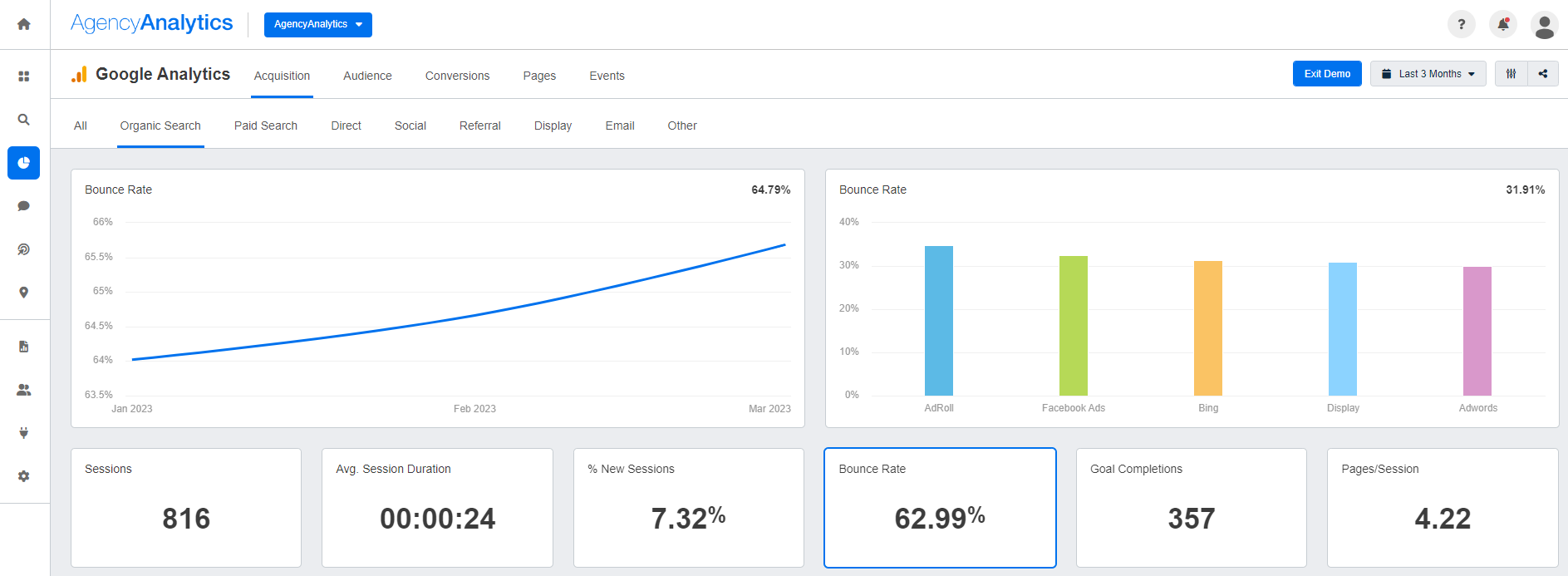The height and width of the screenshot is (576, 1568).
Task: Click the notifications bell icon
Action: tap(1502, 24)
